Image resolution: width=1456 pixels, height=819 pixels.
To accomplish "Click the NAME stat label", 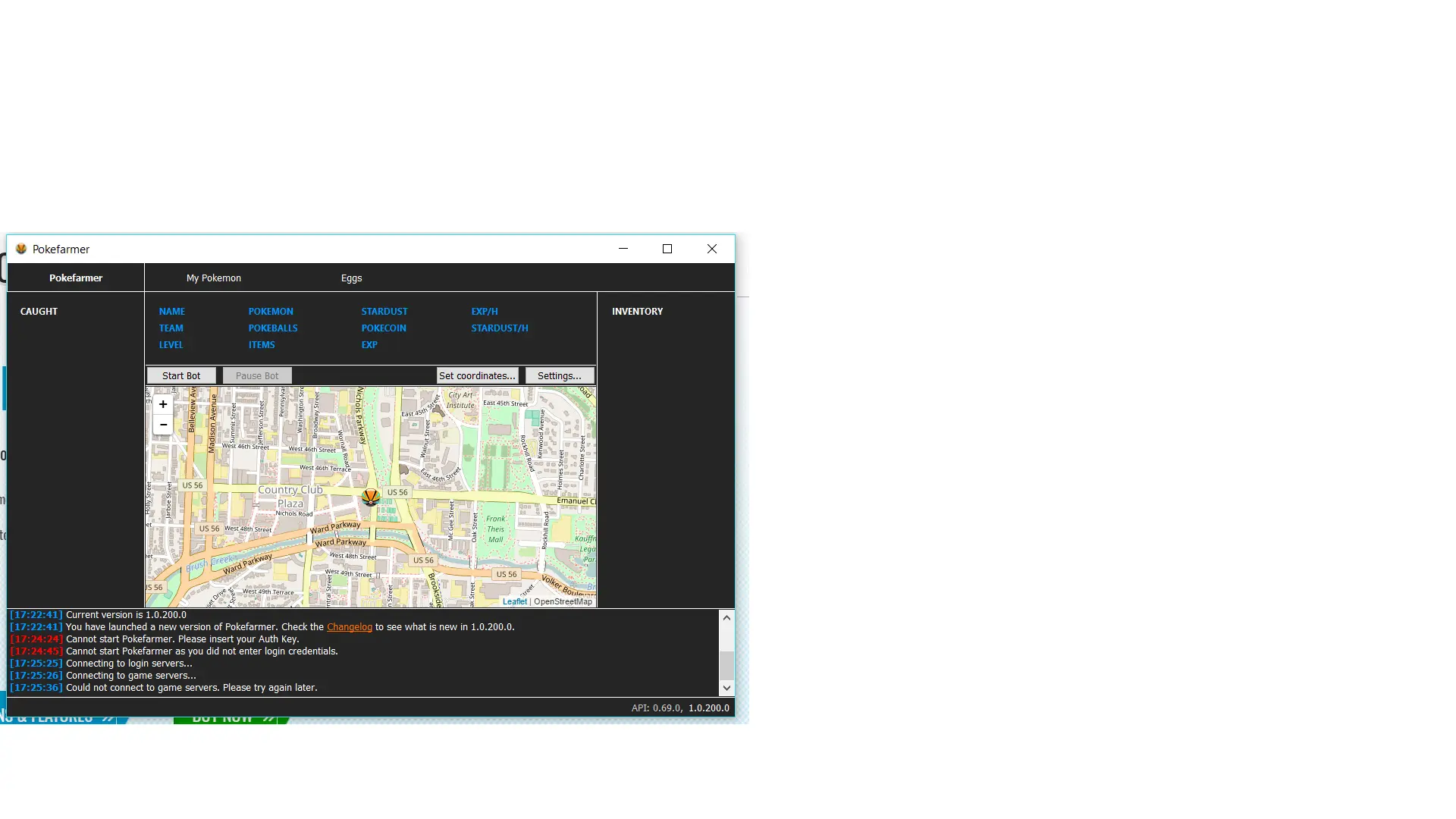I will tap(172, 312).
